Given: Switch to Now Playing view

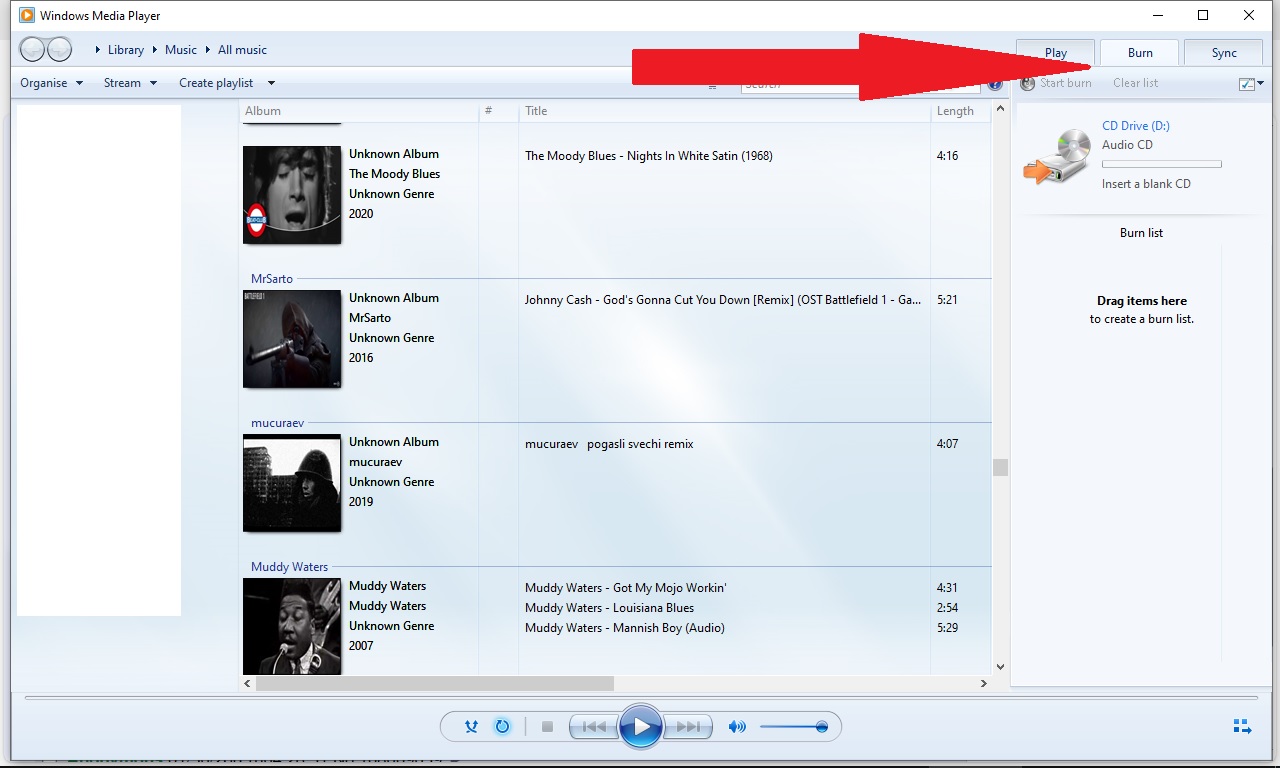Looking at the screenshot, I should [x=1242, y=726].
